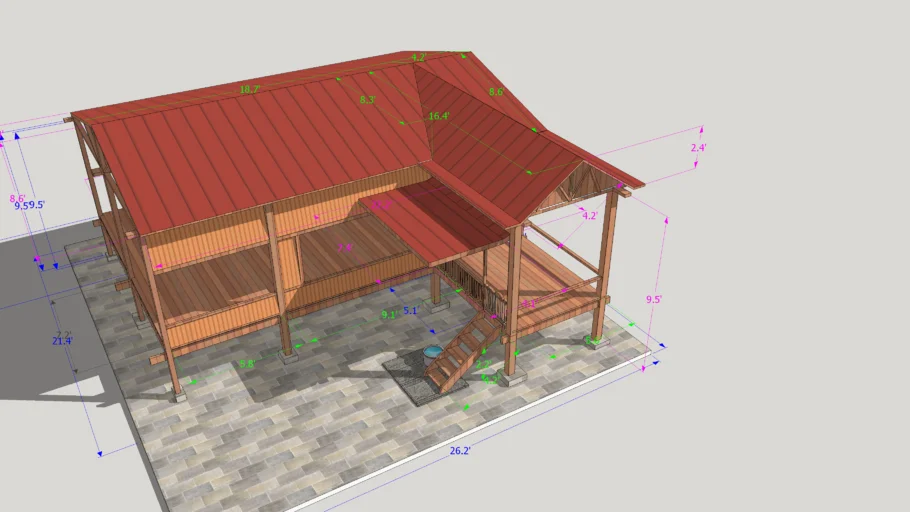Screen dimensions: 910x512
Task: Select the 8.6' hip roof dimension label
Action: click(496, 92)
